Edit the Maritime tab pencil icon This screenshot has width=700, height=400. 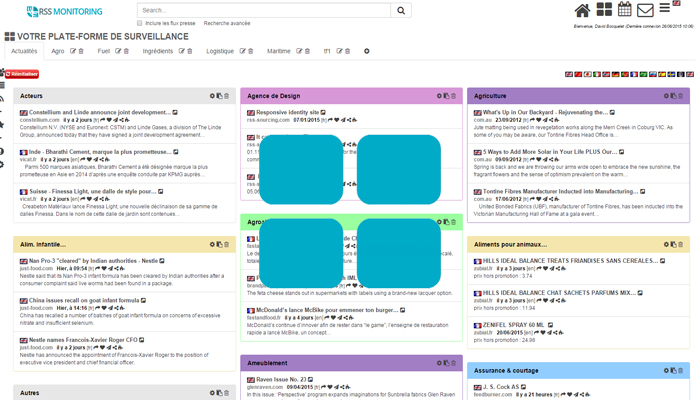(x=299, y=51)
